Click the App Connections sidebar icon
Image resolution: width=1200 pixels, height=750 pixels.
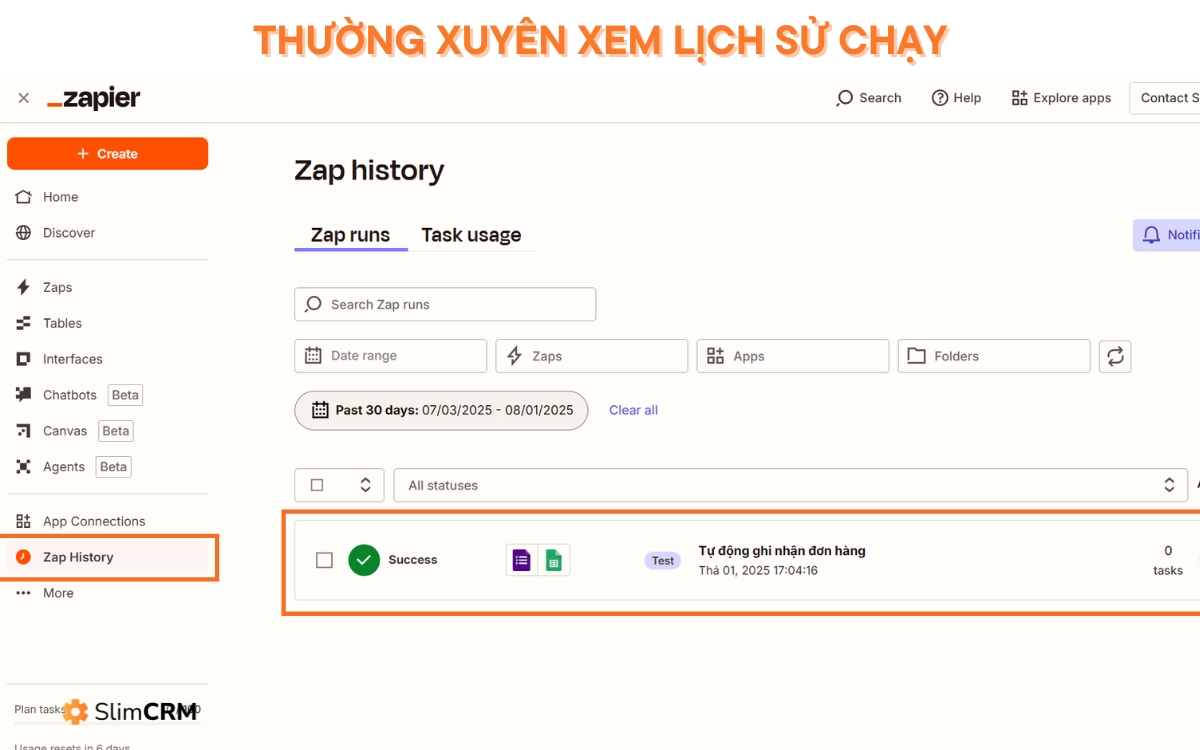point(24,521)
